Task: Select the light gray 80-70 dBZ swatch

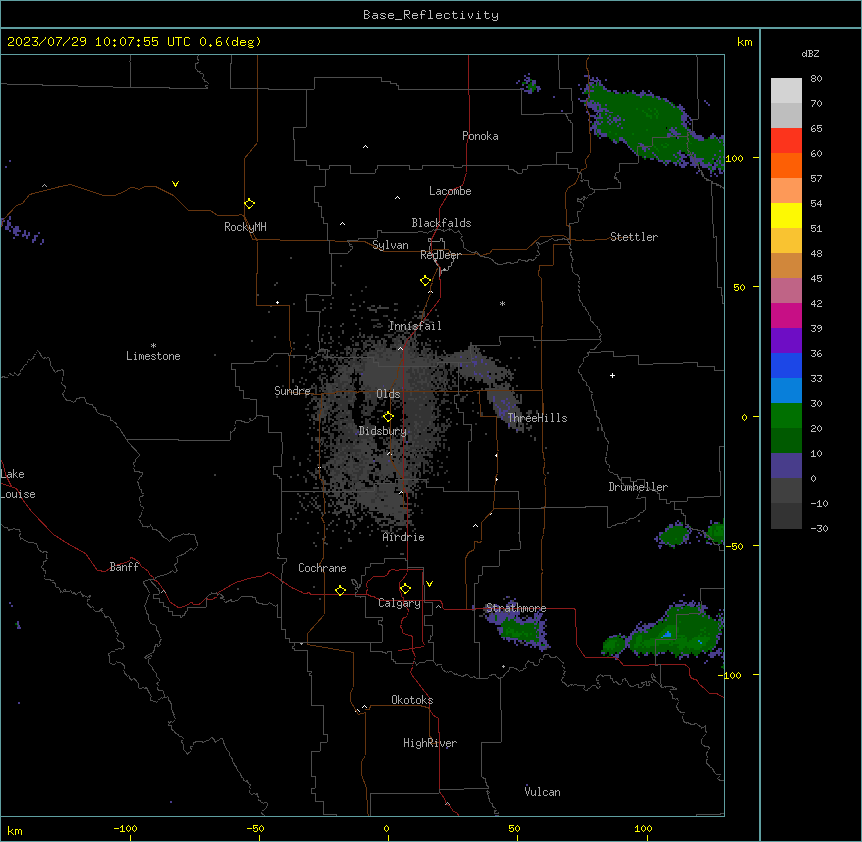Action: tap(786, 91)
